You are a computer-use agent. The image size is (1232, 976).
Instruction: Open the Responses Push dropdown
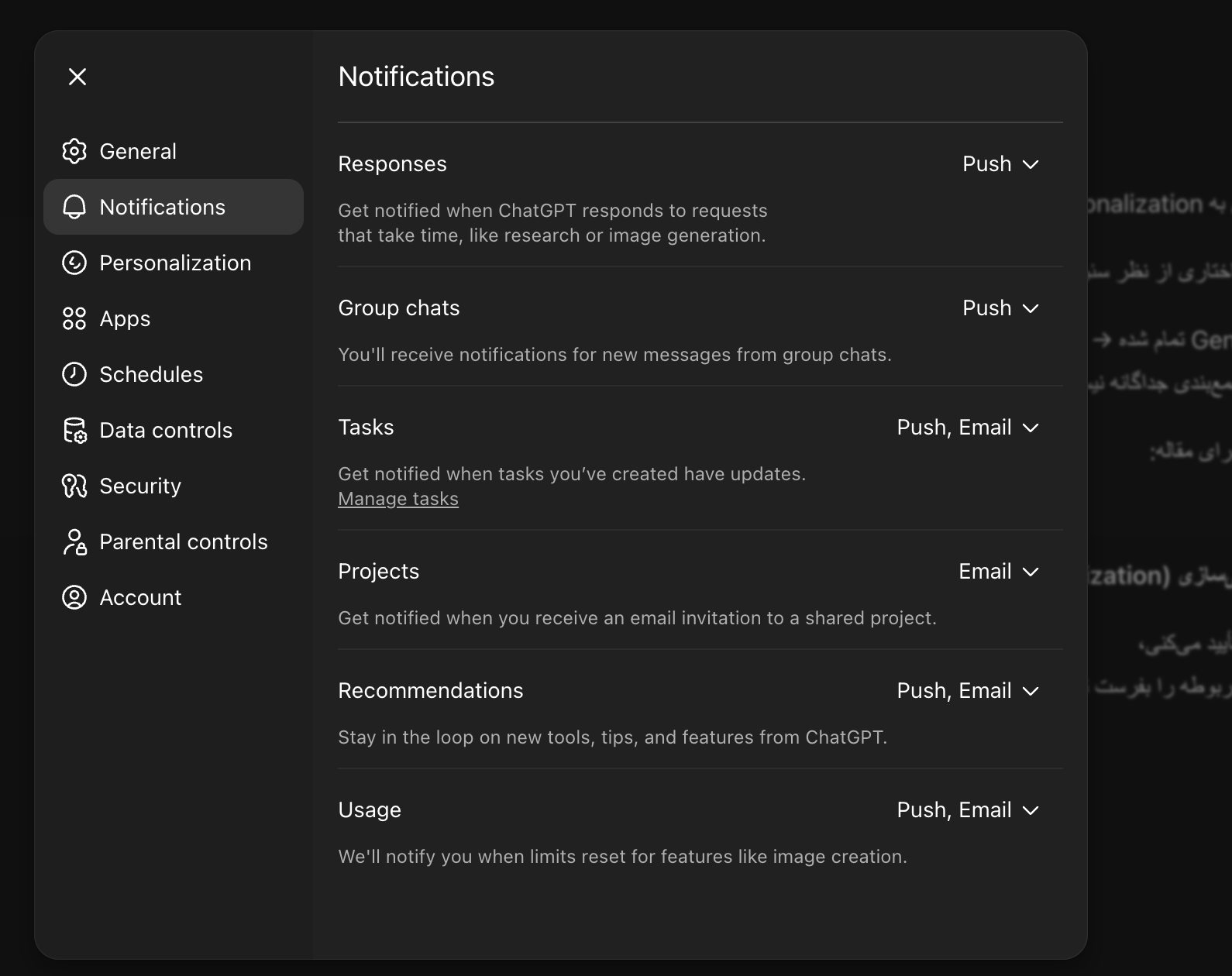click(x=1000, y=164)
